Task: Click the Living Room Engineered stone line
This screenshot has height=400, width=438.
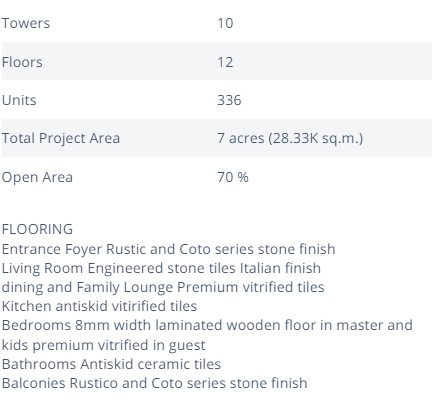Action: point(161,268)
